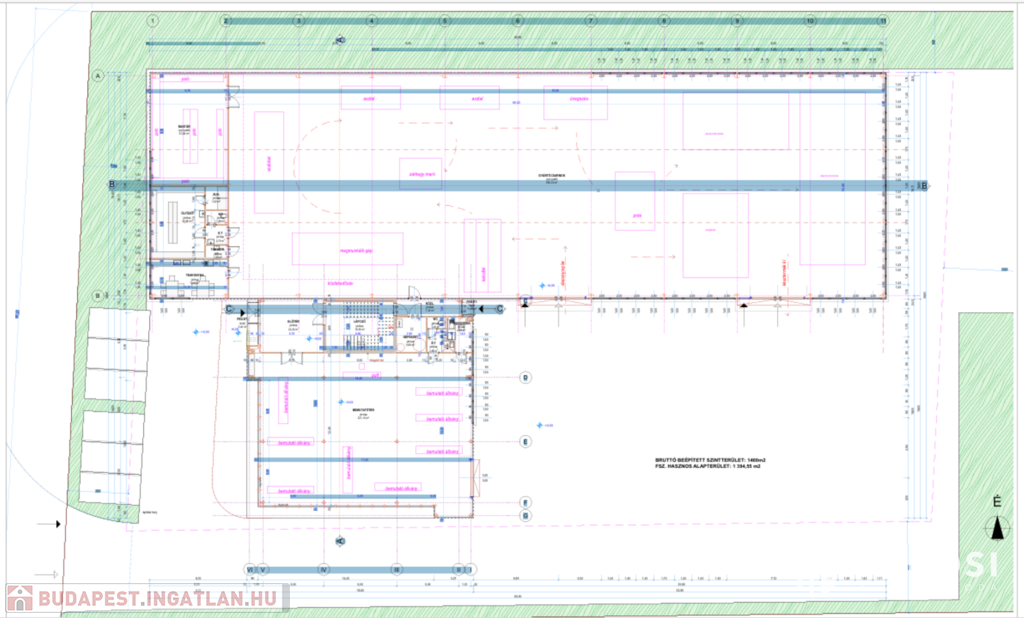Select grid axis marker 11 at top

pyautogui.click(x=883, y=20)
